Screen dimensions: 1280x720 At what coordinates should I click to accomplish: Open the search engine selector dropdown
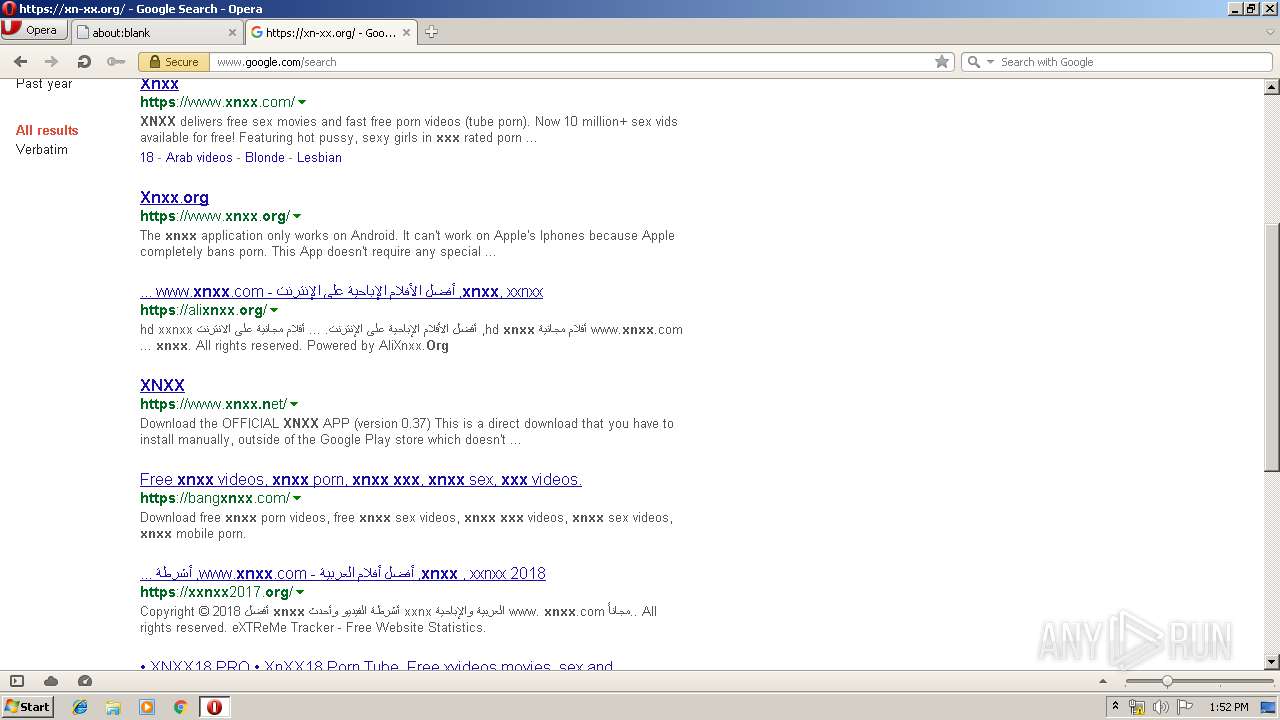click(x=979, y=62)
